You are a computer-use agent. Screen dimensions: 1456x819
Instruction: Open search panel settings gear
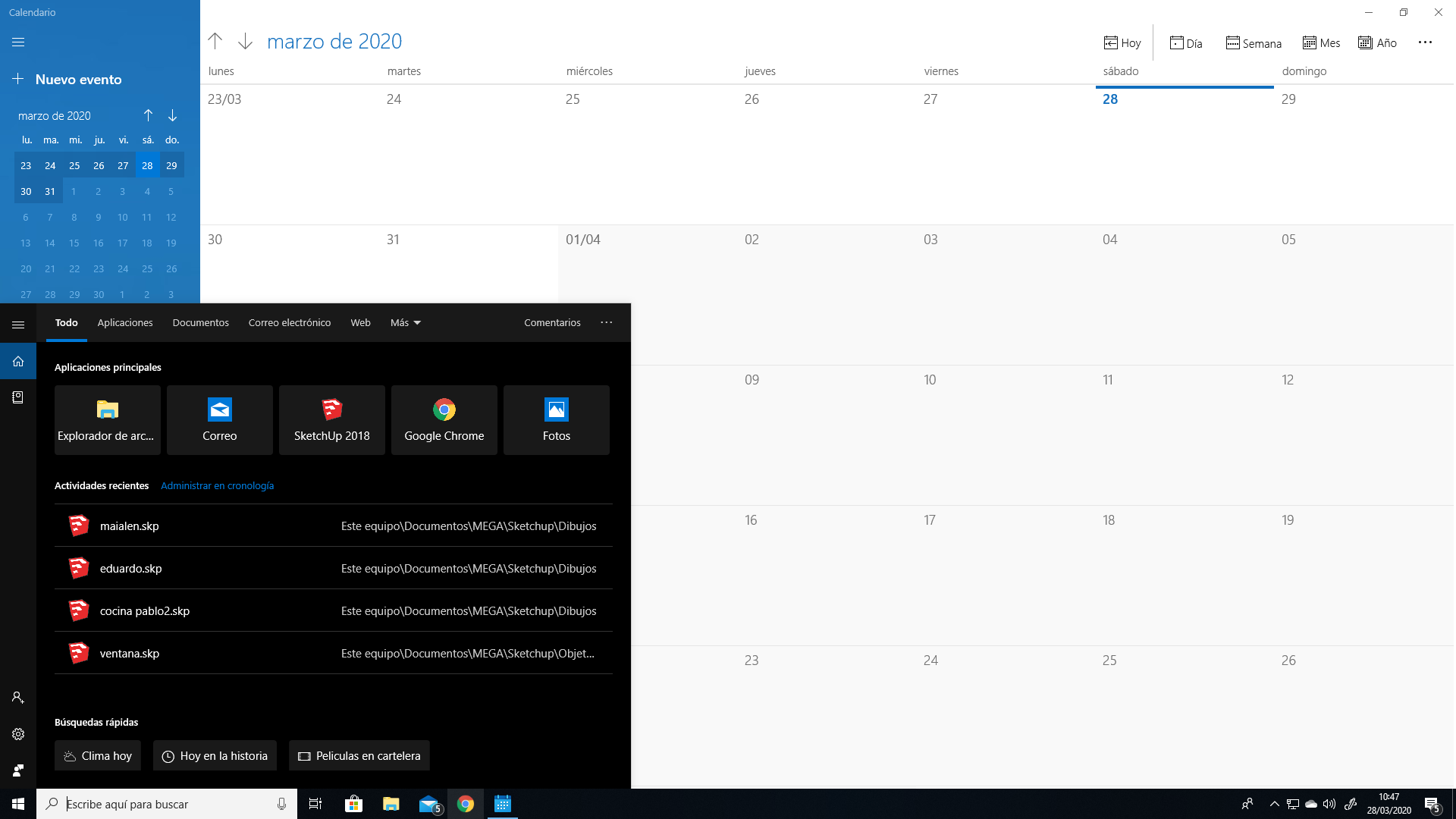[x=18, y=734]
